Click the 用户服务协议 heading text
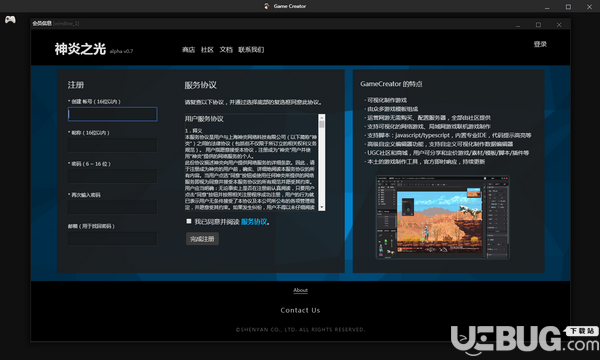 204,119
